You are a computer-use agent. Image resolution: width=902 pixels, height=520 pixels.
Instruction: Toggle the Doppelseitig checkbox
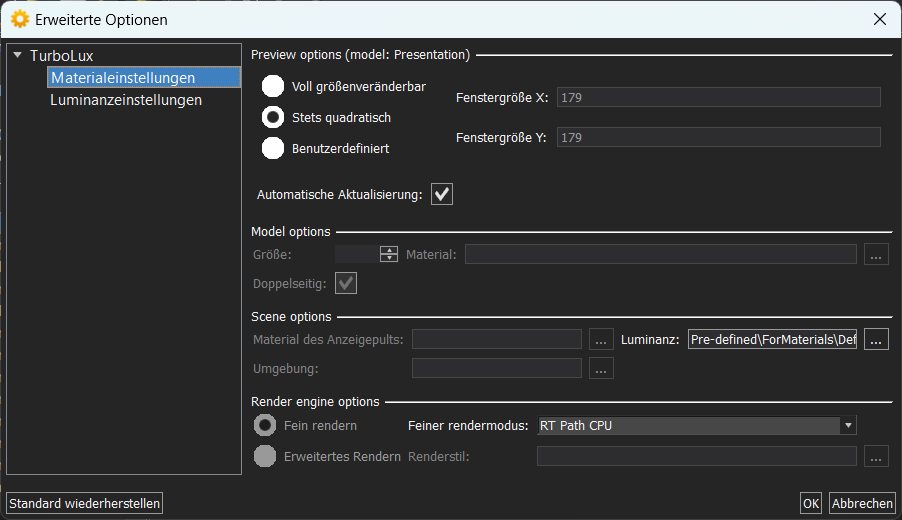click(346, 283)
